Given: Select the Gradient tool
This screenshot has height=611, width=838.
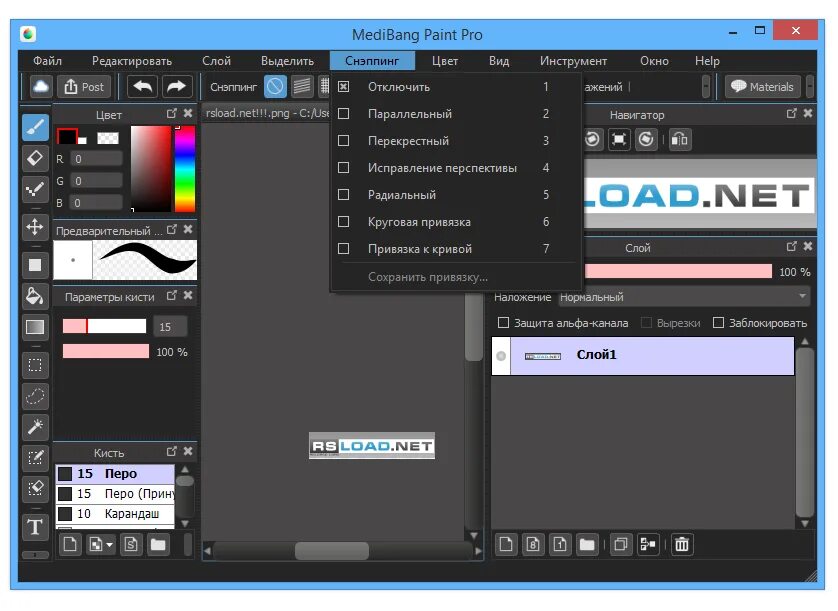Looking at the screenshot, I should [35, 327].
